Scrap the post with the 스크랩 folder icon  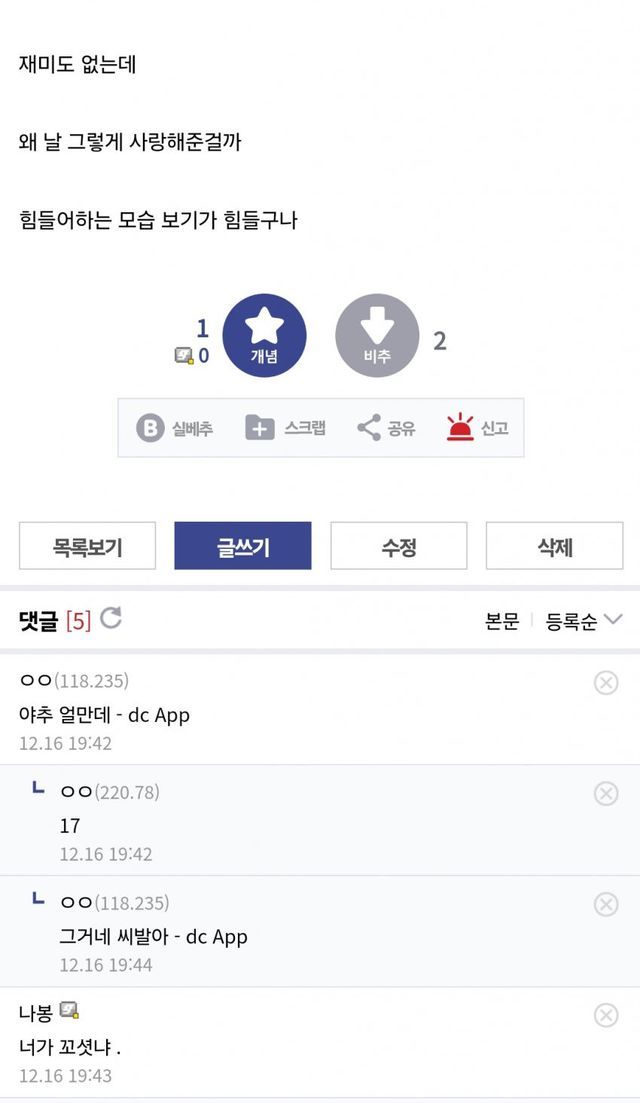(260, 428)
